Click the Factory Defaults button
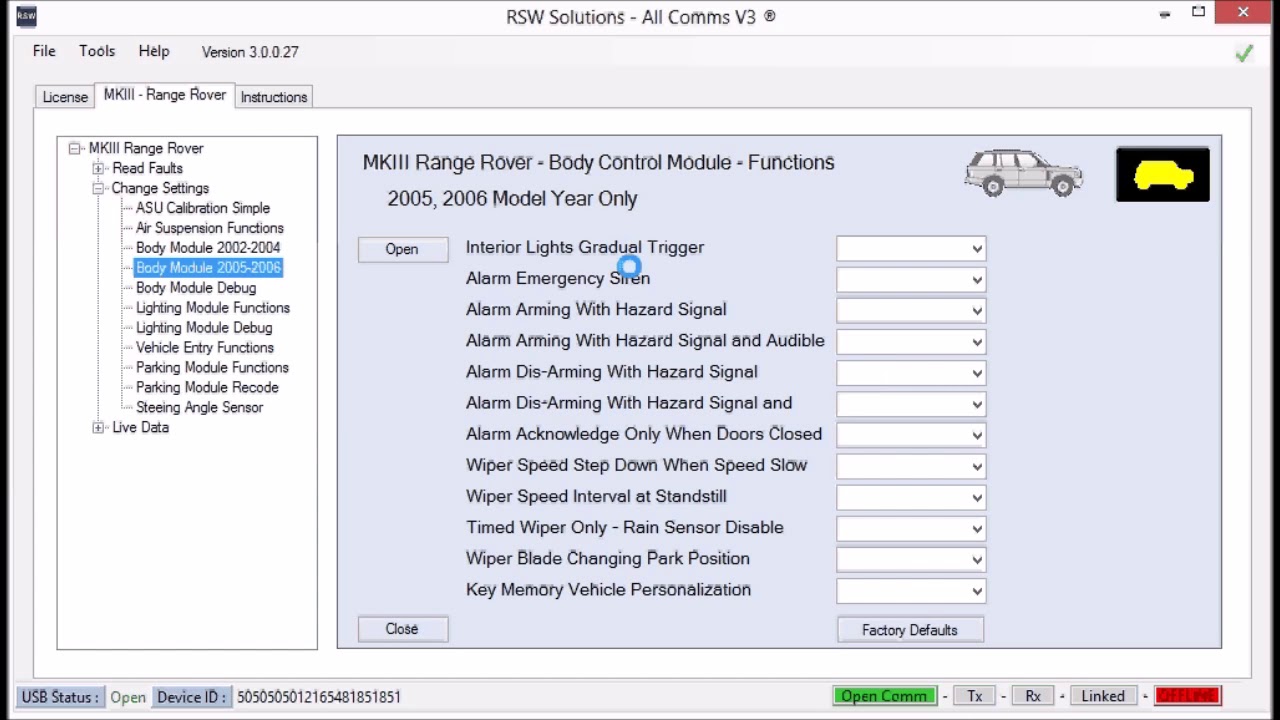The image size is (1280, 720). point(910,630)
